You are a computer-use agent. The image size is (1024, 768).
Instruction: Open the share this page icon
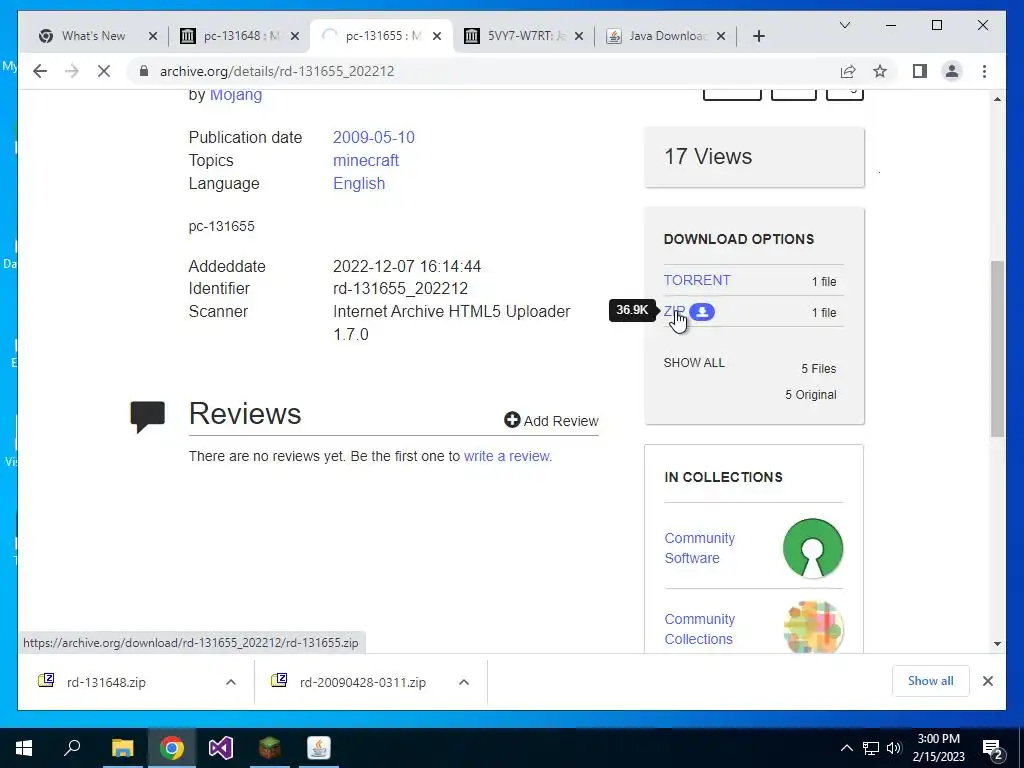(x=848, y=71)
